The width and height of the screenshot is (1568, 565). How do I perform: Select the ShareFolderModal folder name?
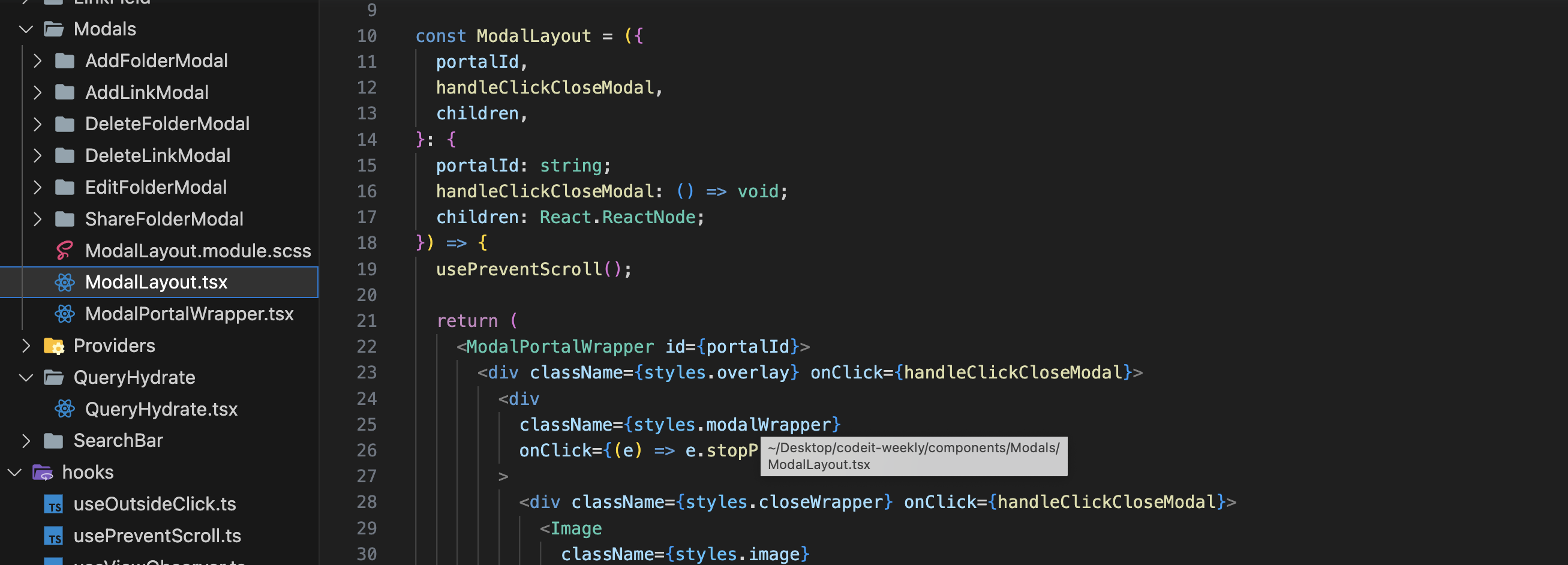coord(164,219)
